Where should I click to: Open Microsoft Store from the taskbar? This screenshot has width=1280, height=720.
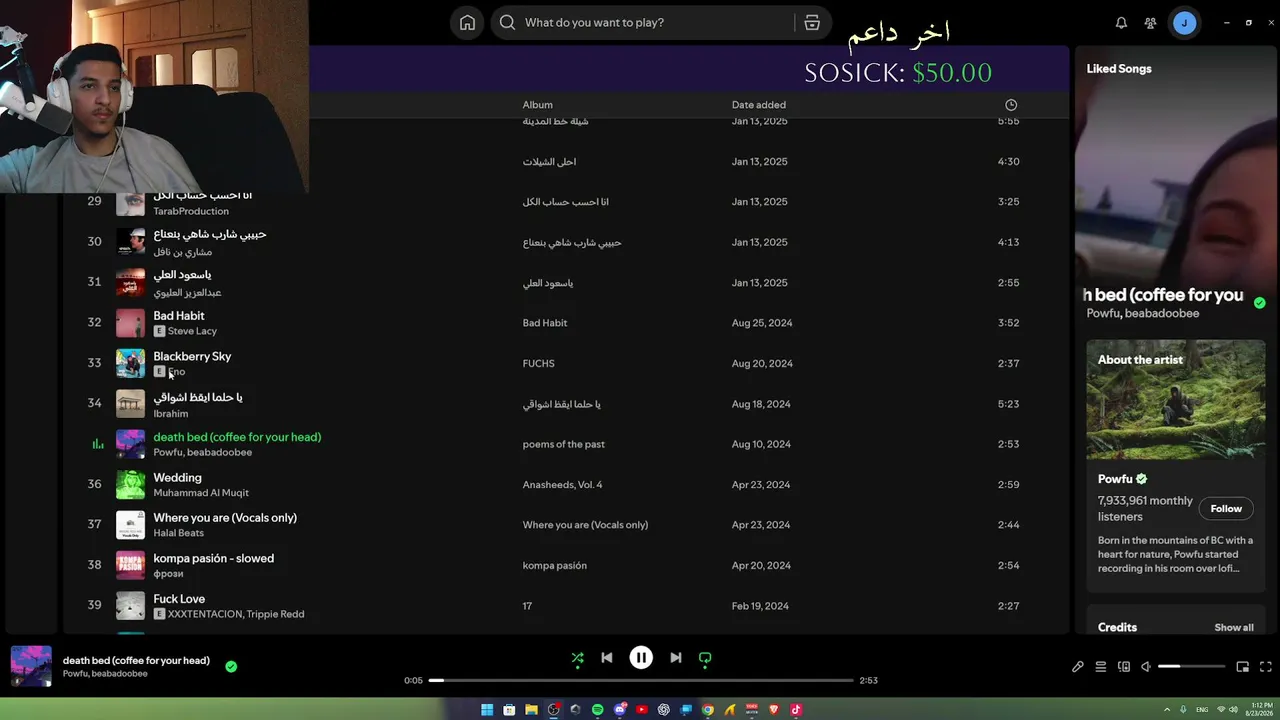pyautogui.click(x=509, y=710)
